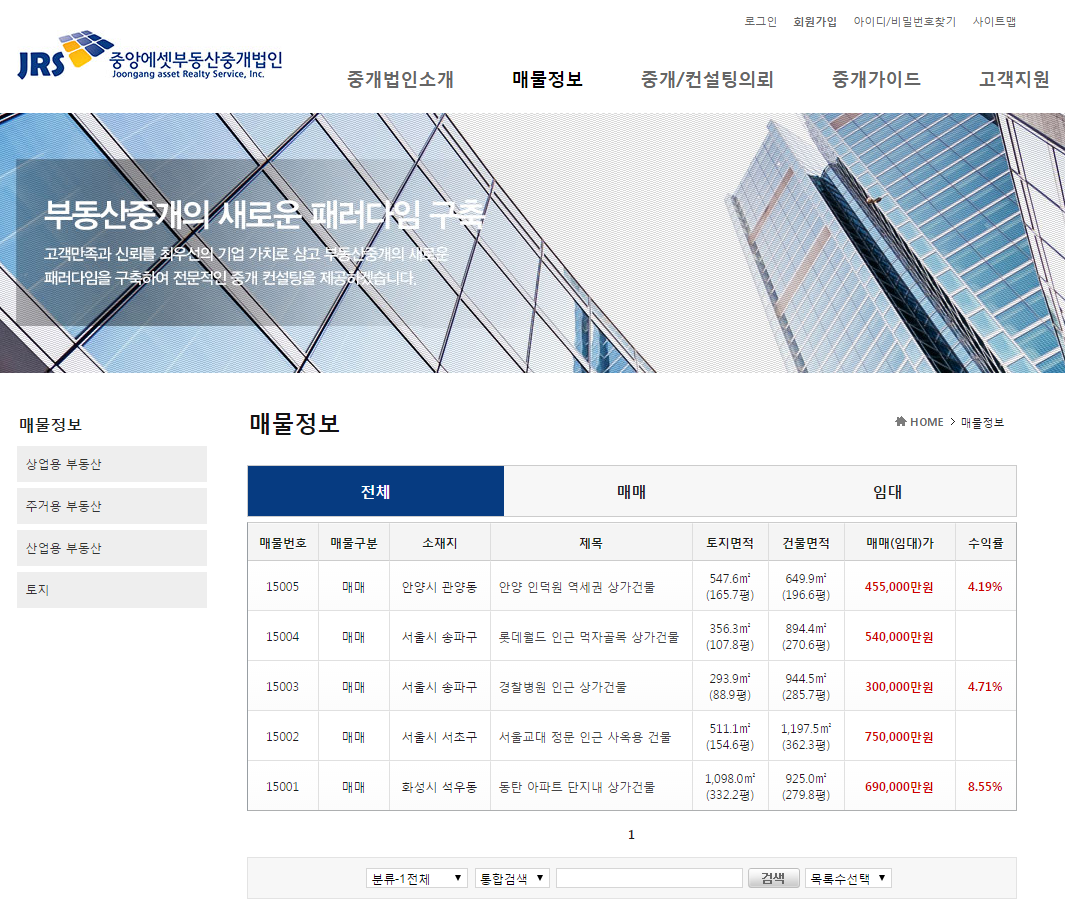
Task: Expand the 통합검색 search type dropdown
Action: [512, 878]
